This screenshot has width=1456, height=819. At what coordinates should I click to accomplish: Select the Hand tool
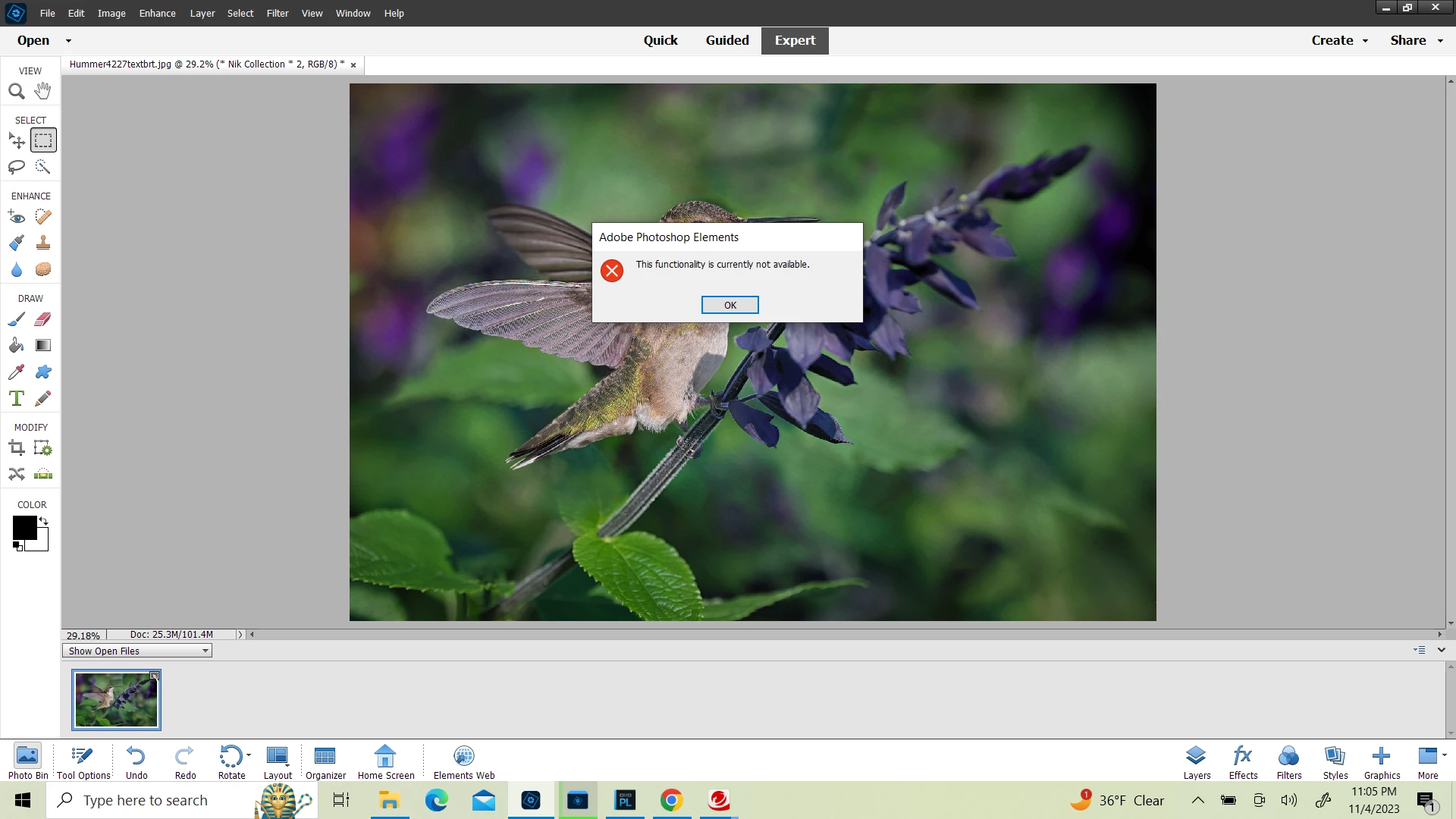coord(43,91)
